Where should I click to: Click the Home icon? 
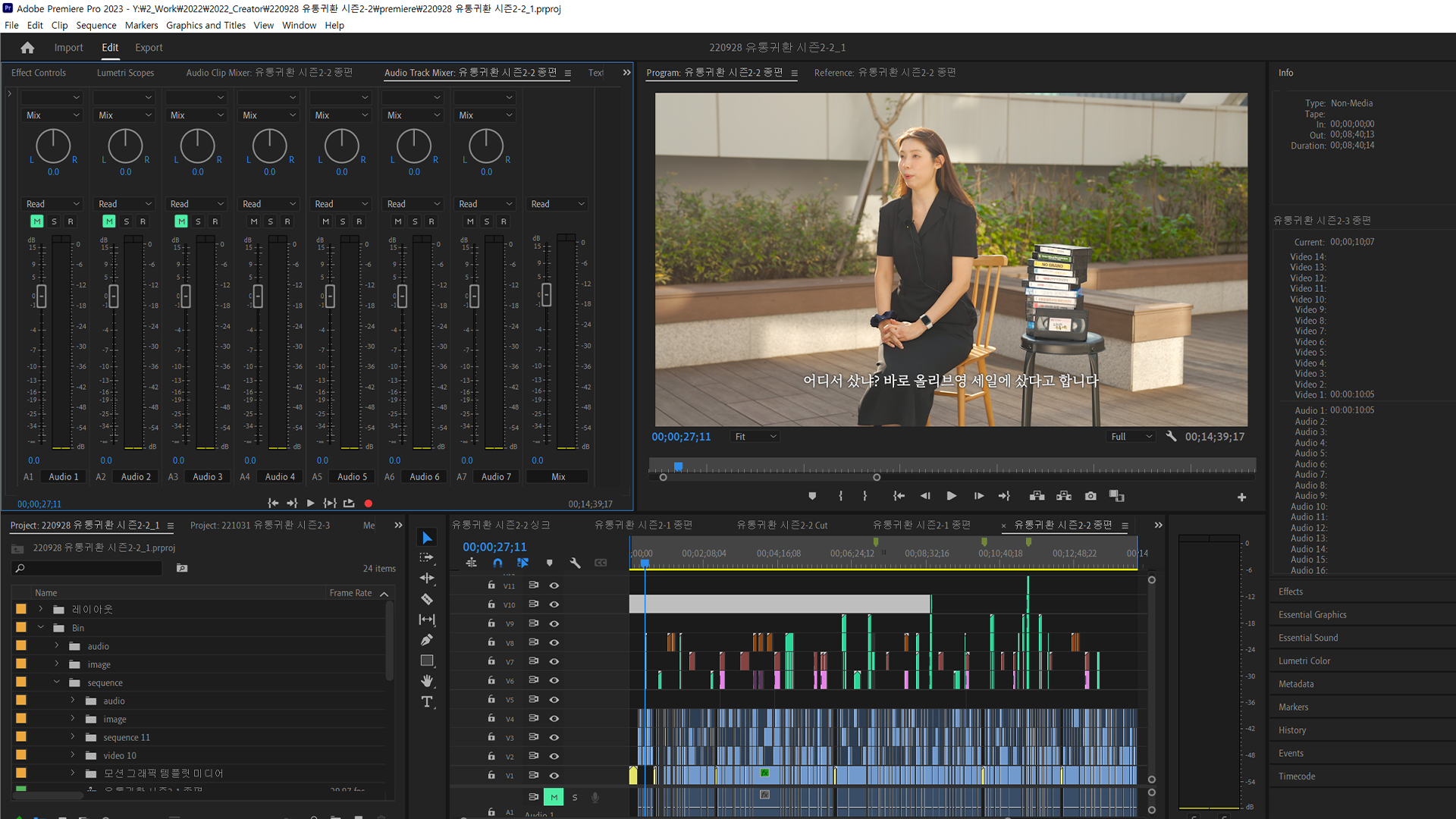coord(27,47)
